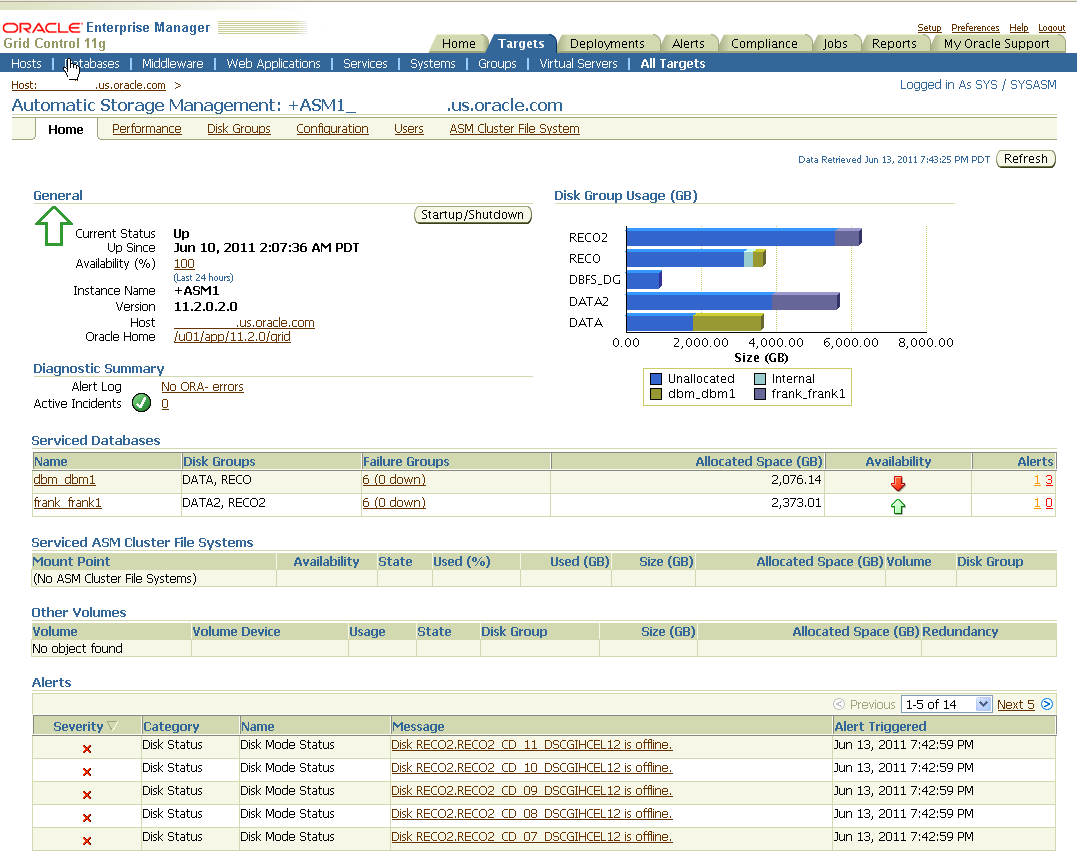The image size is (1077, 867).
Task: Open the No ORA- errors alert log link
Action: click(202, 387)
